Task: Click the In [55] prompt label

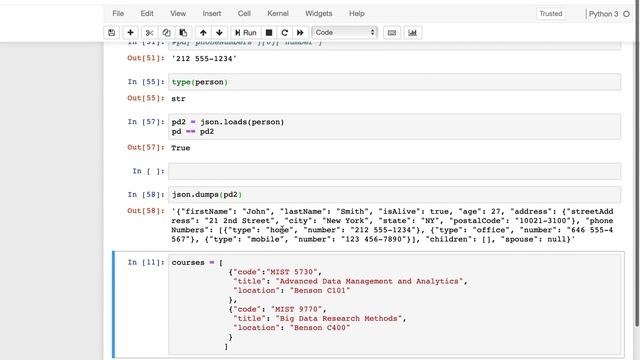Action: coord(146,82)
